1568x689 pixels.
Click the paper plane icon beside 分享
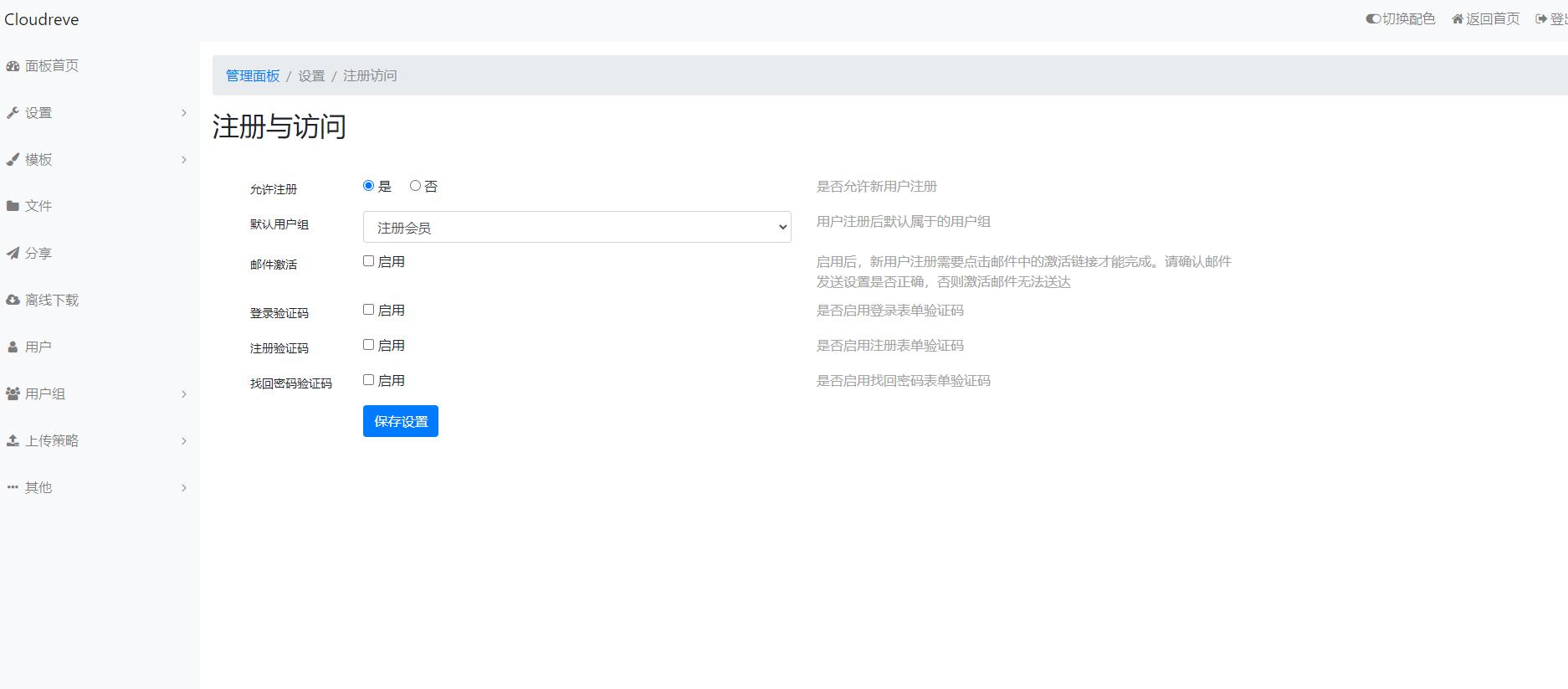(13, 253)
